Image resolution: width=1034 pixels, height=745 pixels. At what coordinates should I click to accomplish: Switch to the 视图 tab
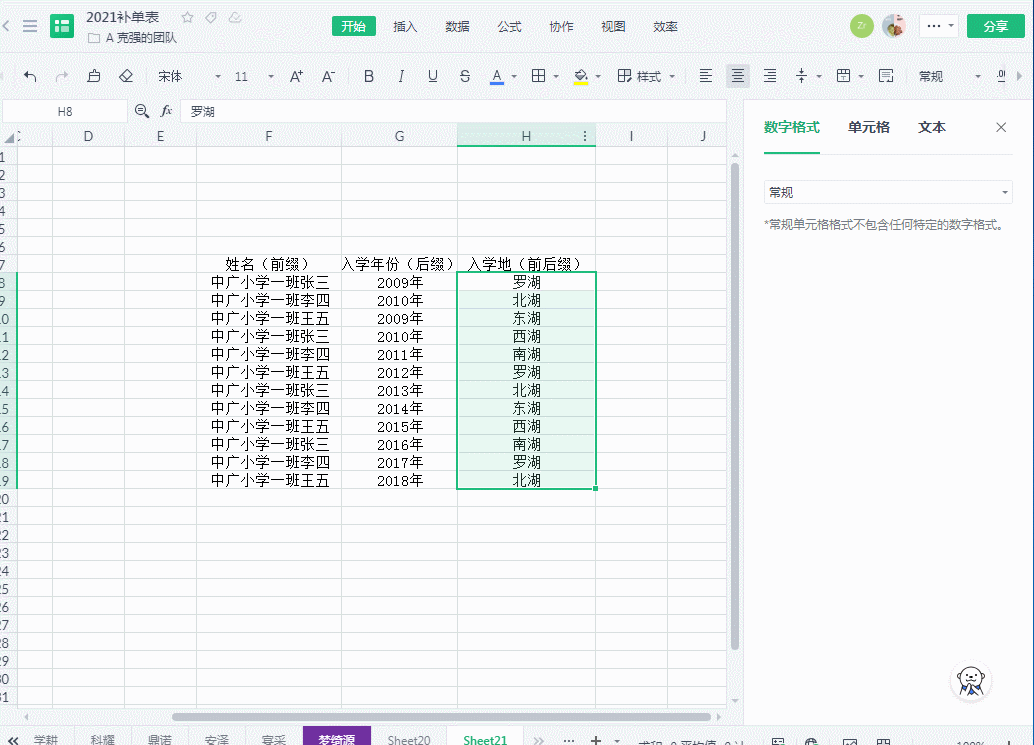pyautogui.click(x=613, y=26)
